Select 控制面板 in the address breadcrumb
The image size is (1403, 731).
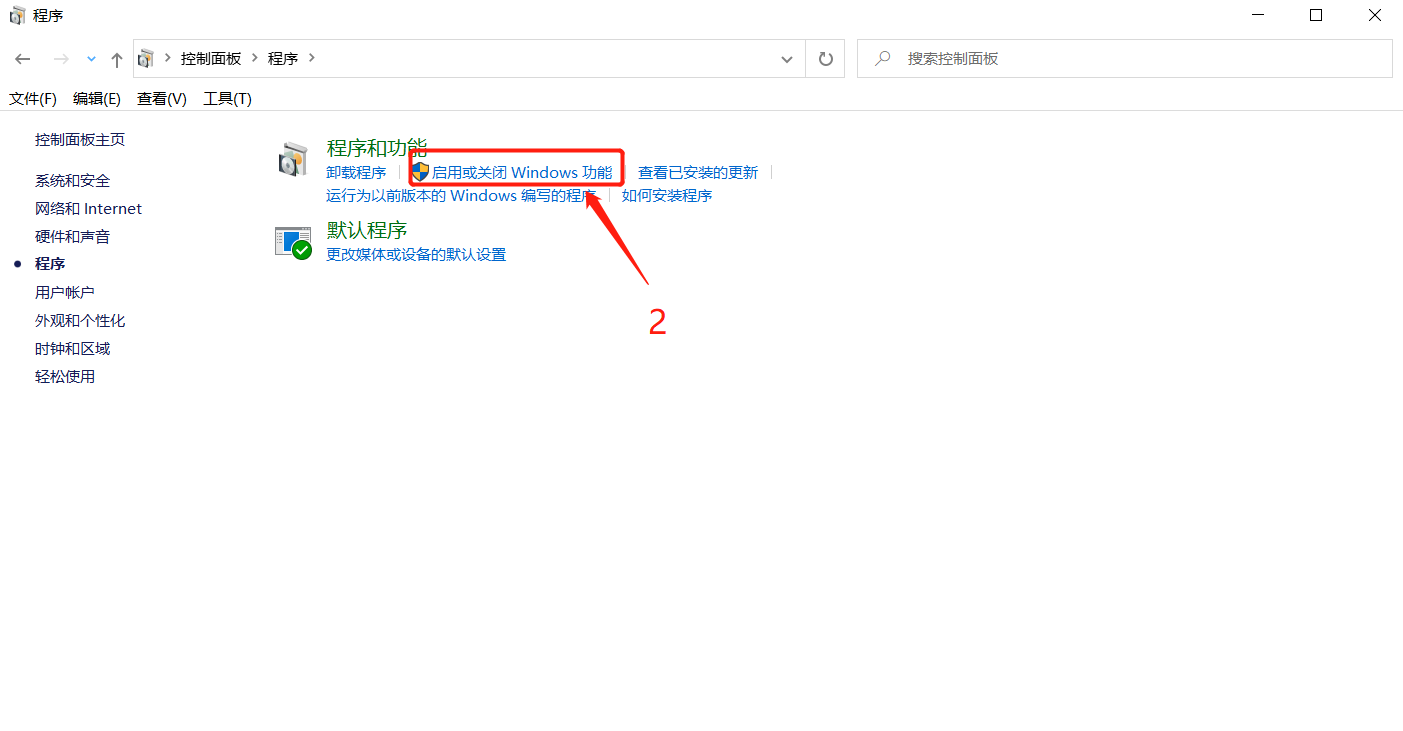tap(211, 59)
